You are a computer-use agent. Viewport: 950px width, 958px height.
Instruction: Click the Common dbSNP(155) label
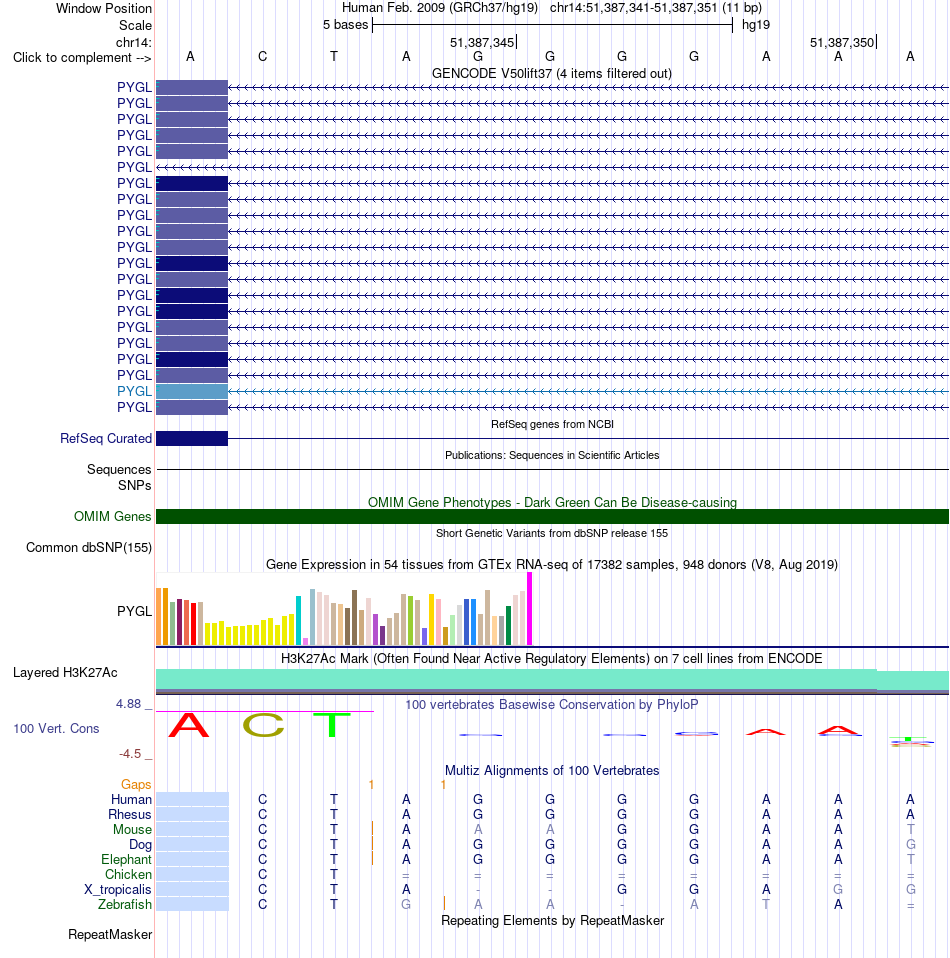click(89, 547)
